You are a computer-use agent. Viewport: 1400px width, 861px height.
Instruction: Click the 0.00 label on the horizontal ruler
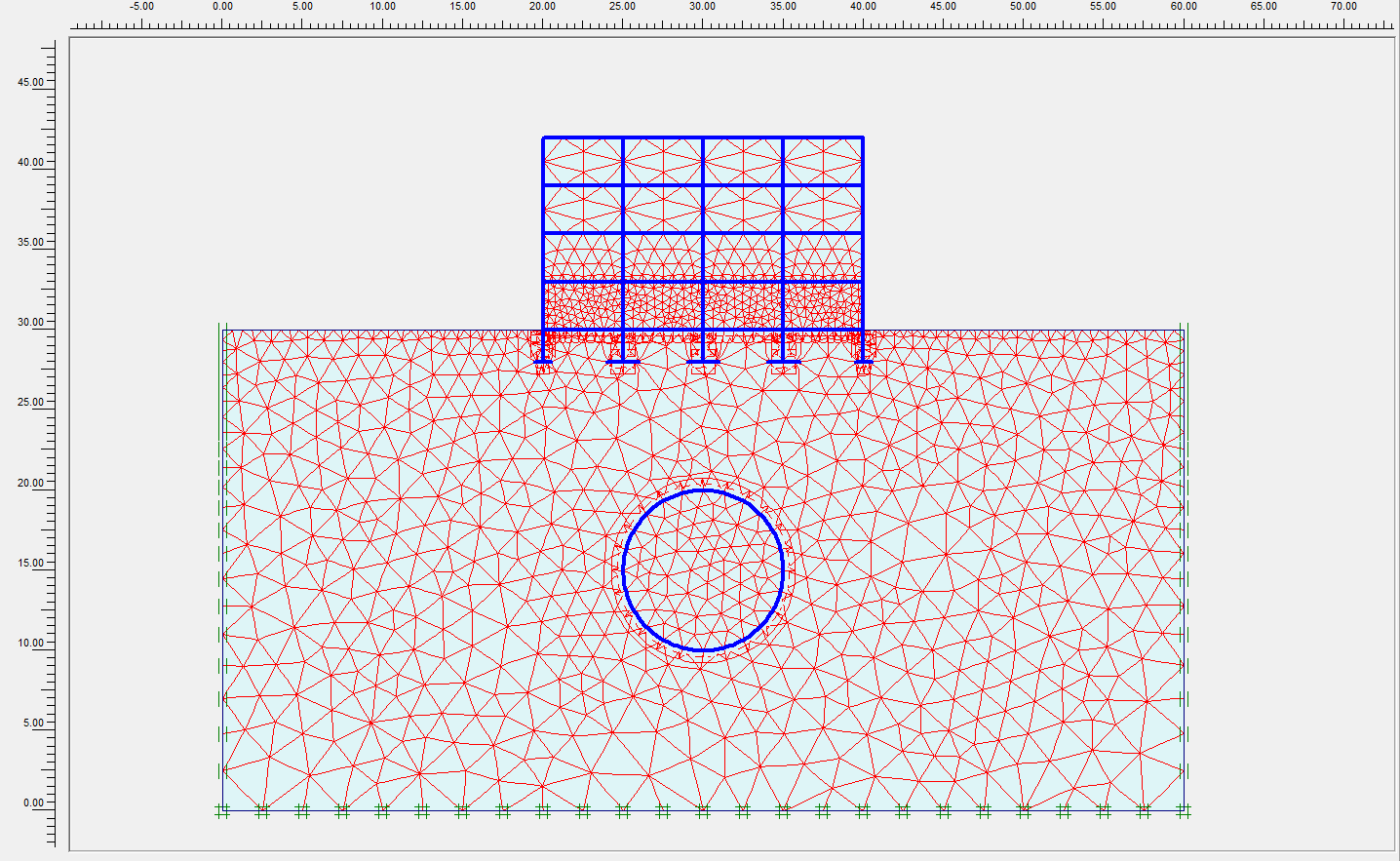click(222, 6)
